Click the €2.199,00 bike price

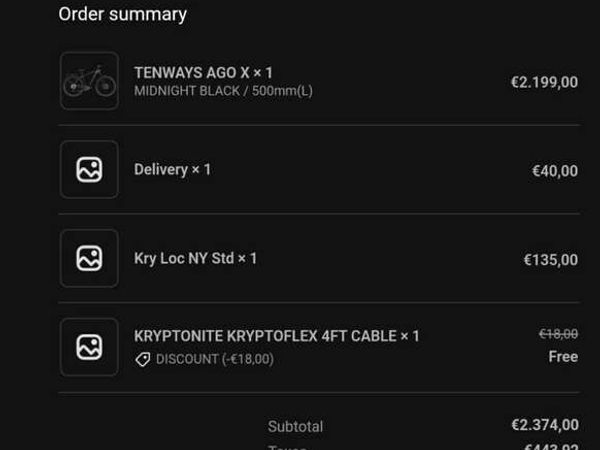(x=544, y=82)
